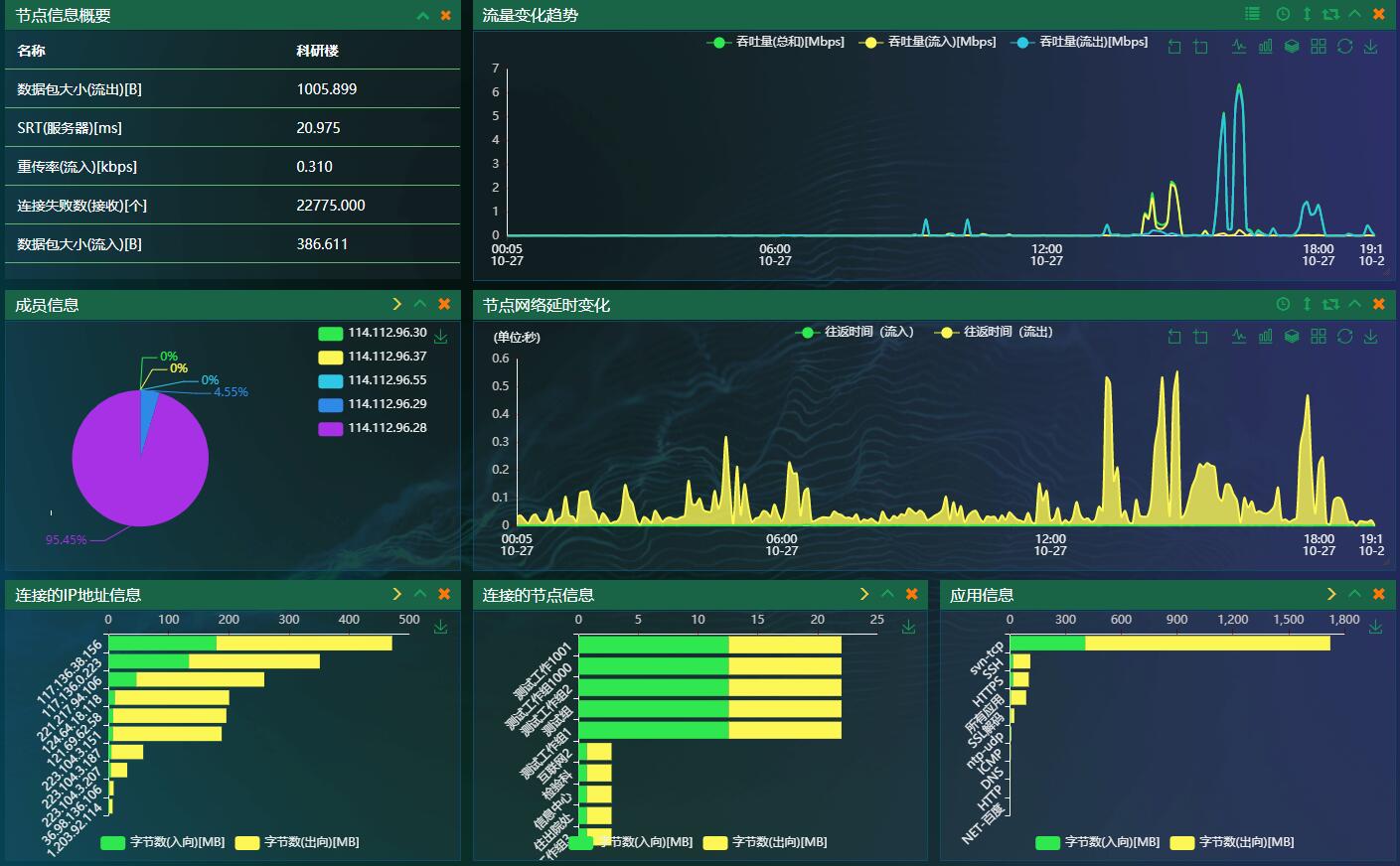
Task: Open list view icon in 流量变化趋势 header
Action: [x=1252, y=14]
